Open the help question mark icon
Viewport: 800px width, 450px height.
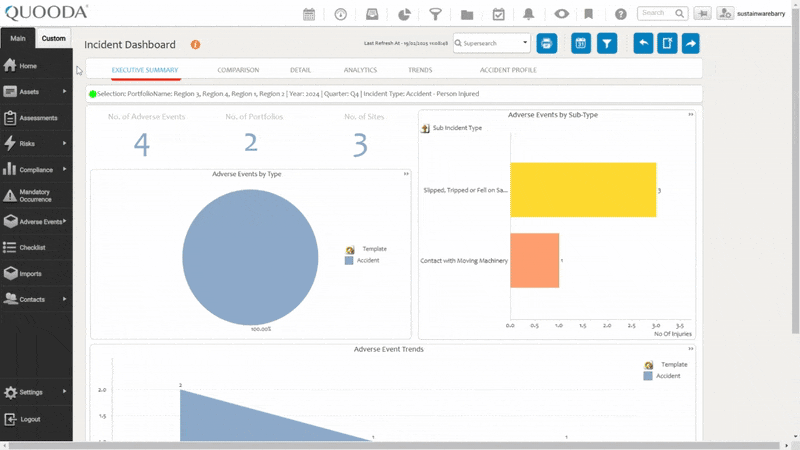coord(620,14)
